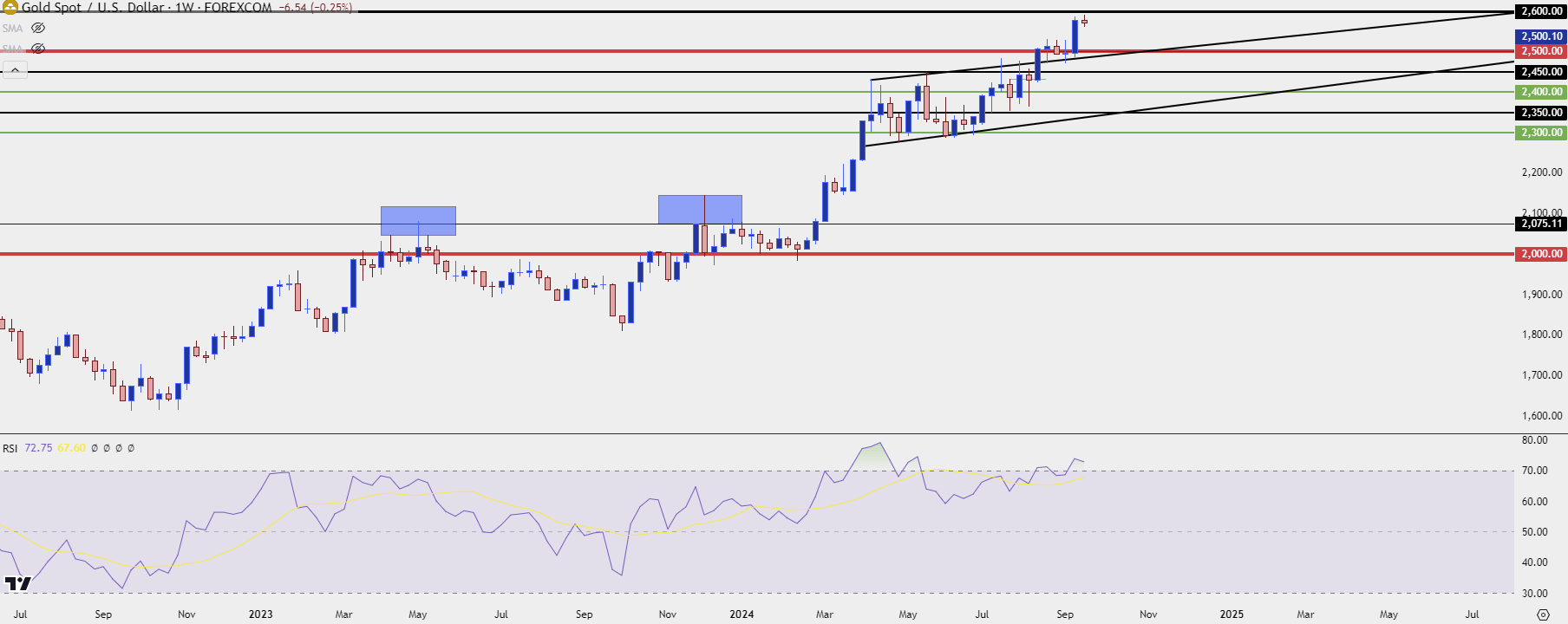Toggle visibility of the first SMA indicator
Image resolution: width=1568 pixels, height=624 pixels.
point(38,28)
